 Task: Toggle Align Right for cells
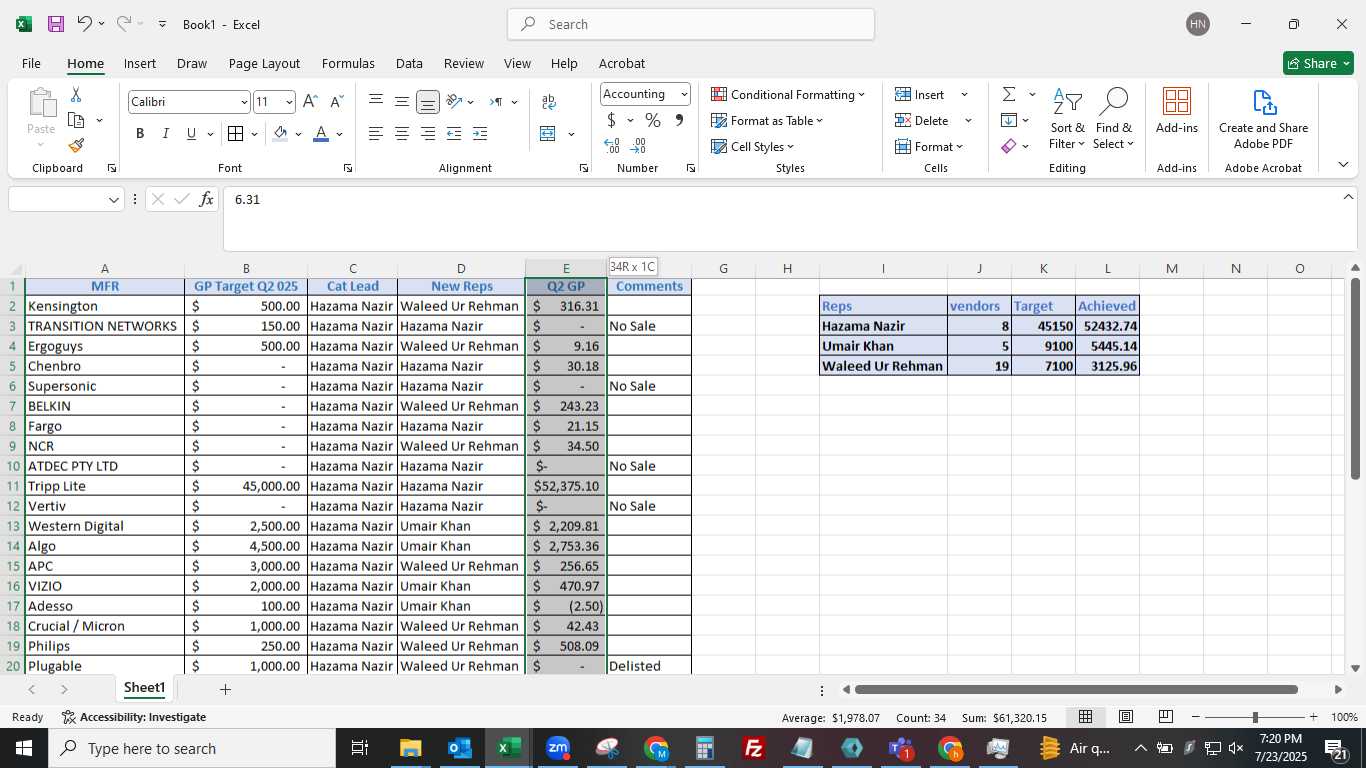click(428, 134)
